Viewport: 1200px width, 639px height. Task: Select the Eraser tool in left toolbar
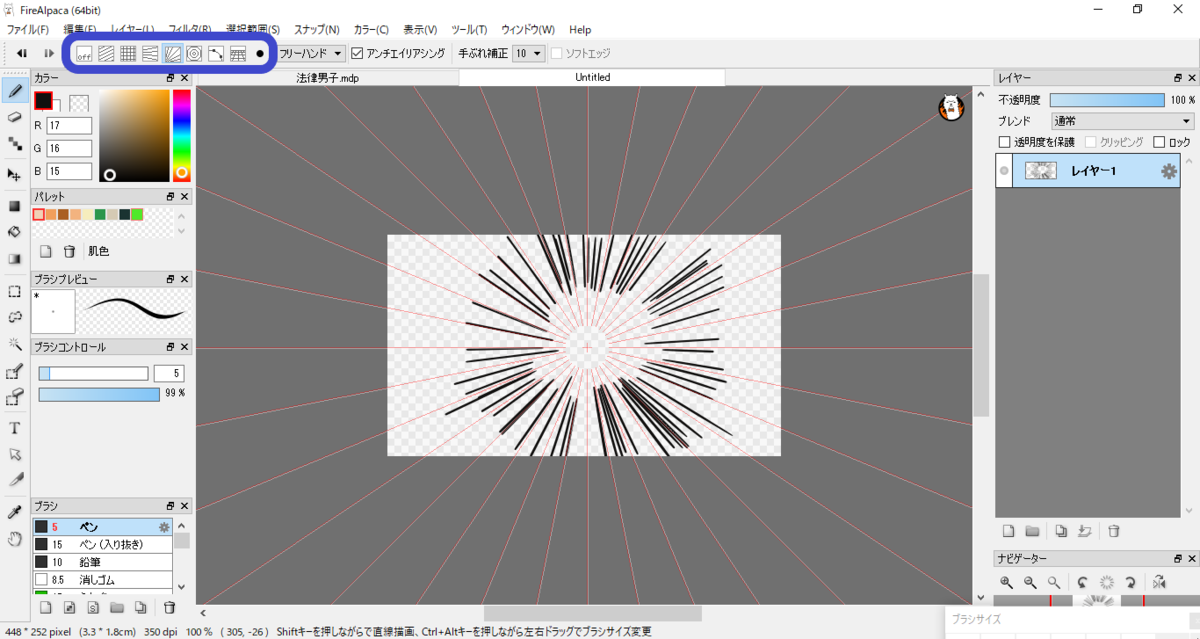point(15,117)
